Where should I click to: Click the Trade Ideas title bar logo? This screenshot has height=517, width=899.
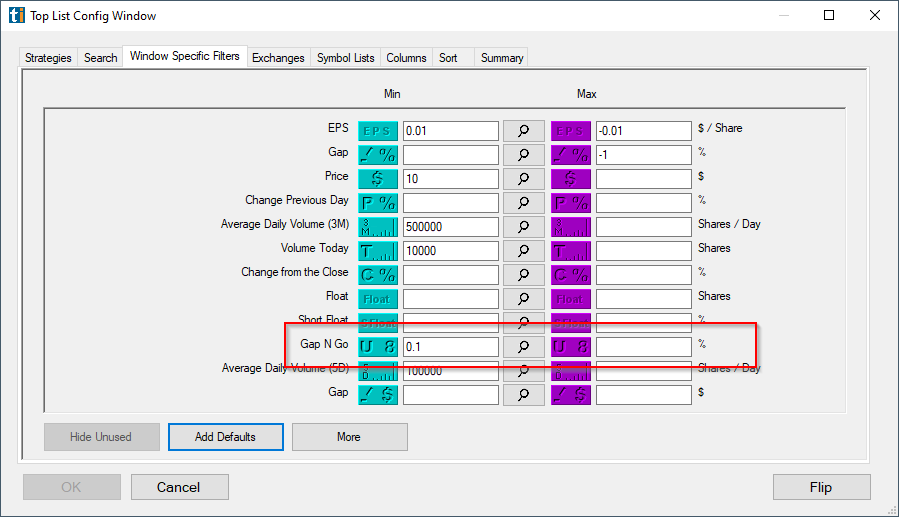pyautogui.click(x=17, y=15)
